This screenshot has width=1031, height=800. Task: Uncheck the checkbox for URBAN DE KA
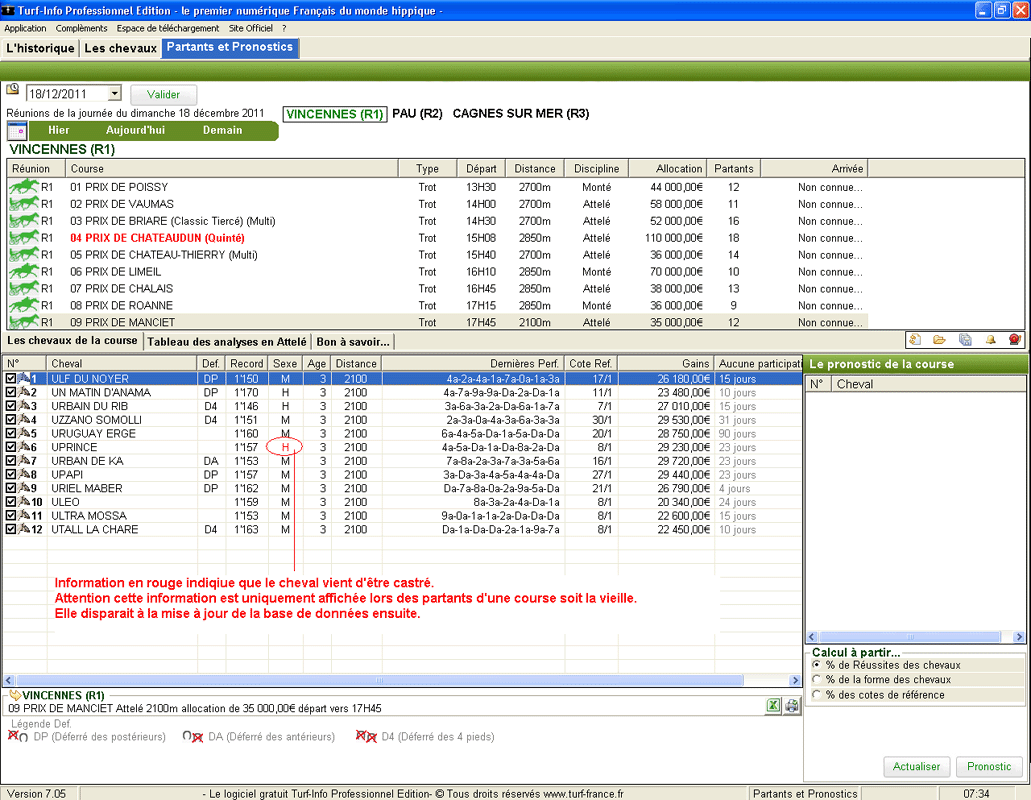click(11, 461)
